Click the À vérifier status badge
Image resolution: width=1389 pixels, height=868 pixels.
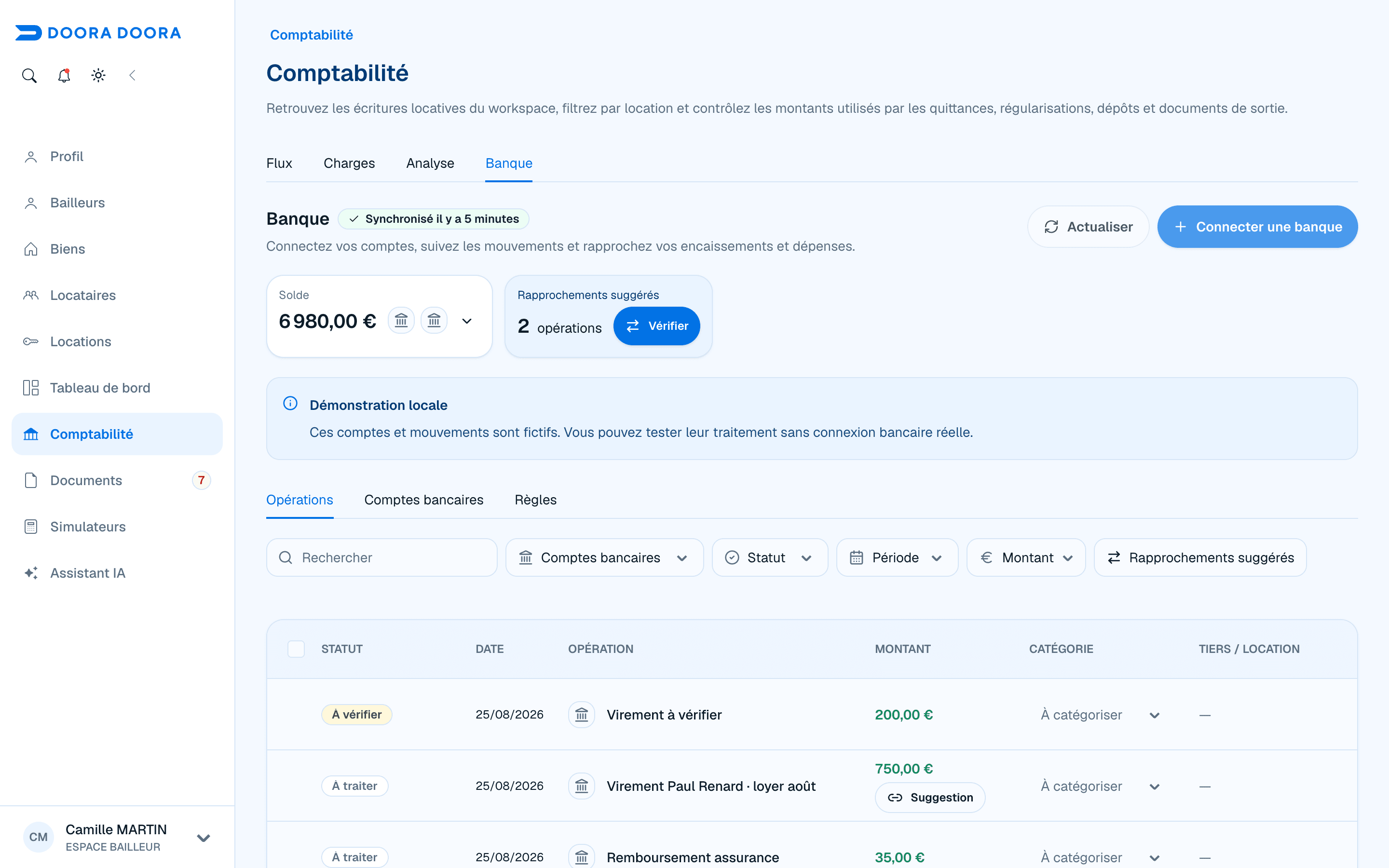(x=356, y=715)
